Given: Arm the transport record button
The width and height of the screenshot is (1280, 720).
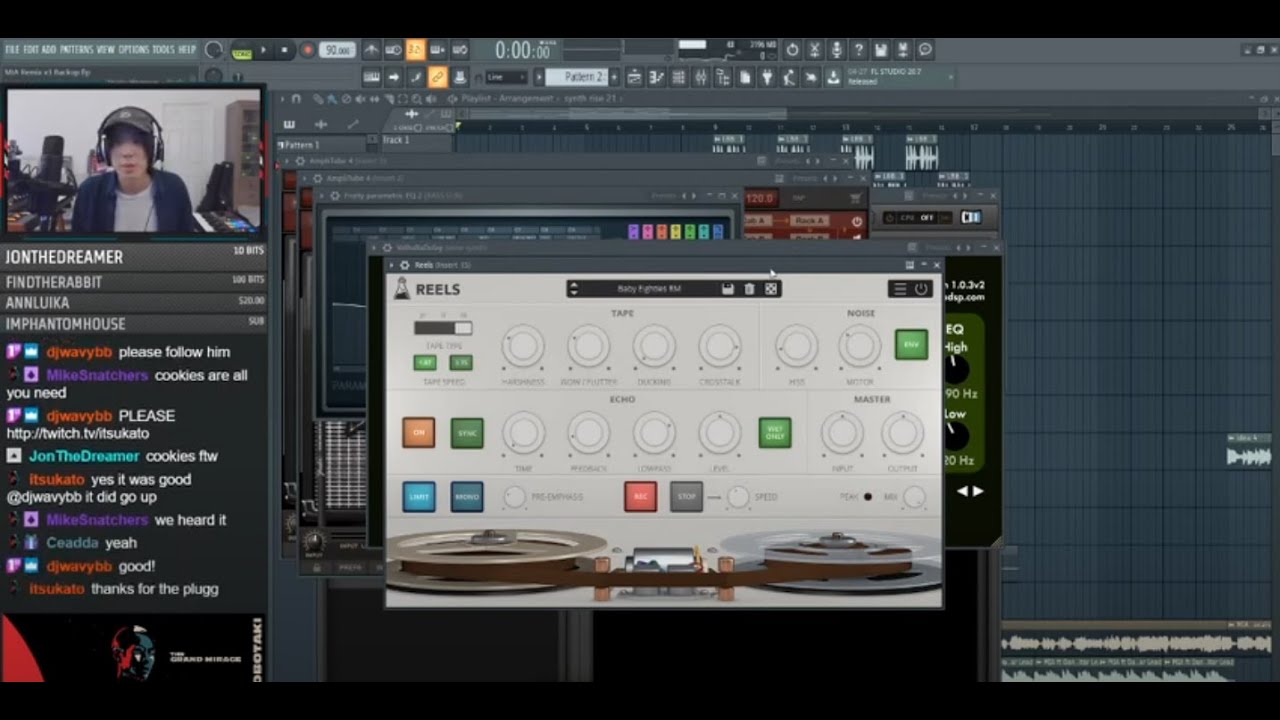Looking at the screenshot, I should 307,50.
